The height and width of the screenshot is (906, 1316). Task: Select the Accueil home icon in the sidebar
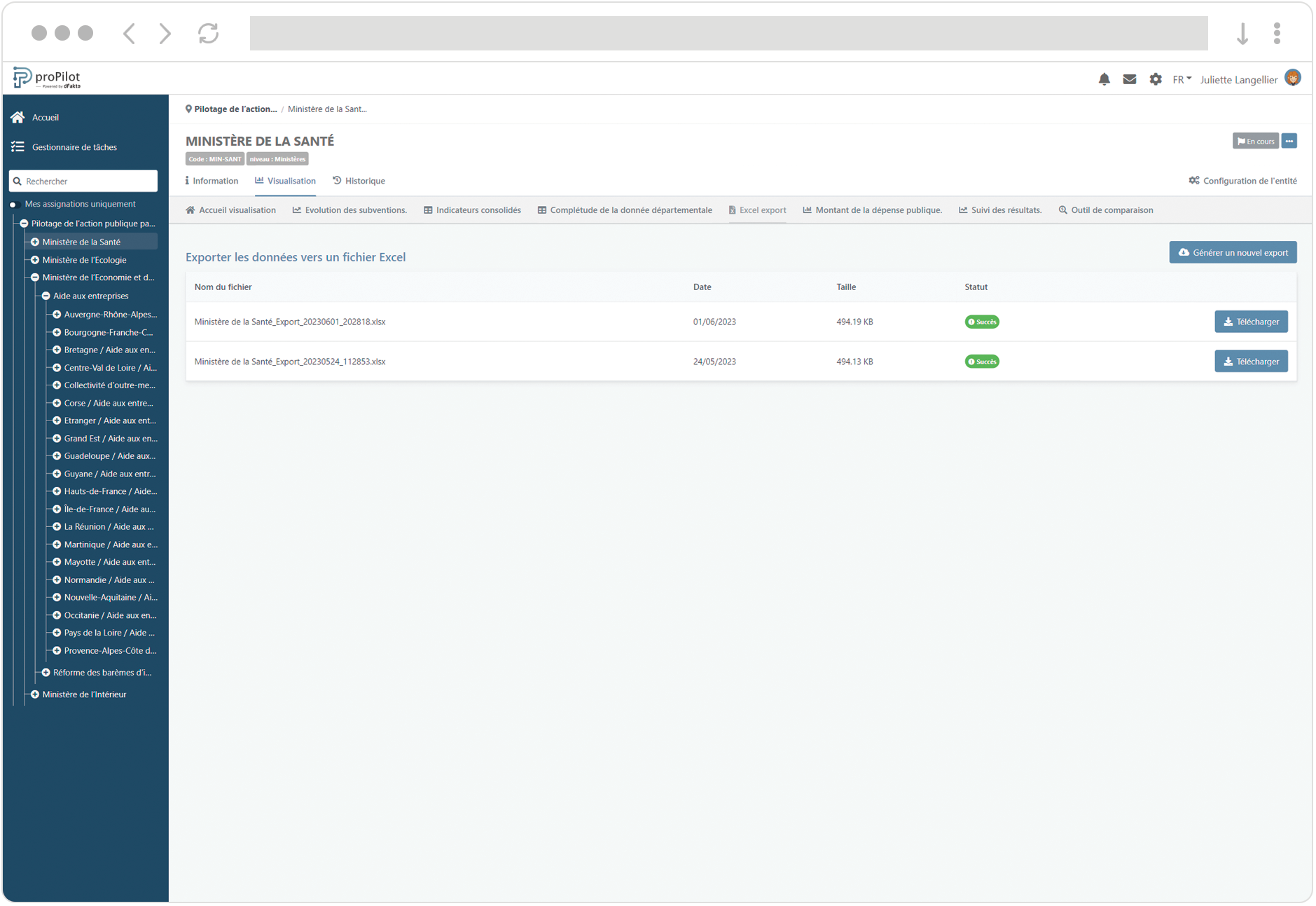[17, 117]
